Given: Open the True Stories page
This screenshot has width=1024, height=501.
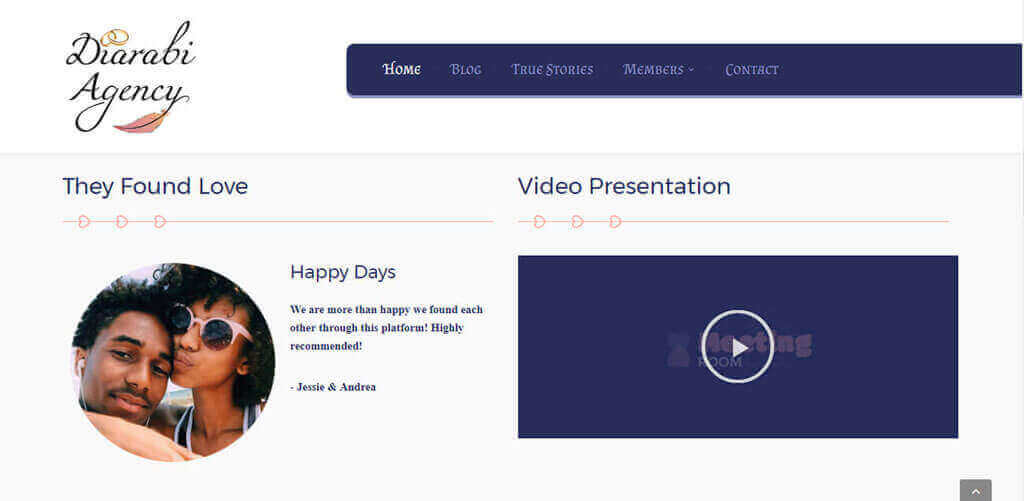Looking at the screenshot, I should pos(552,69).
